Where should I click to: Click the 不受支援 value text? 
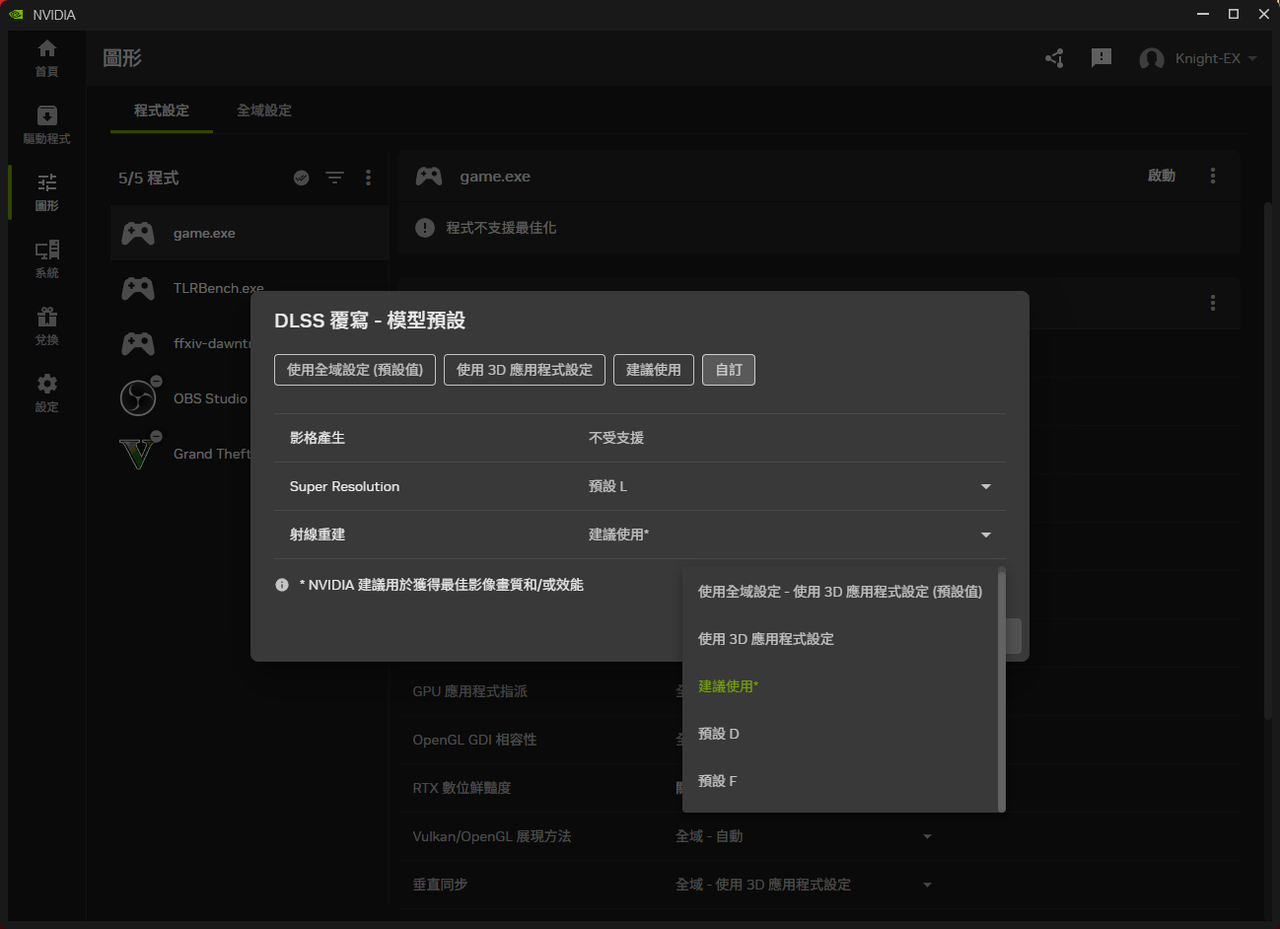point(616,438)
